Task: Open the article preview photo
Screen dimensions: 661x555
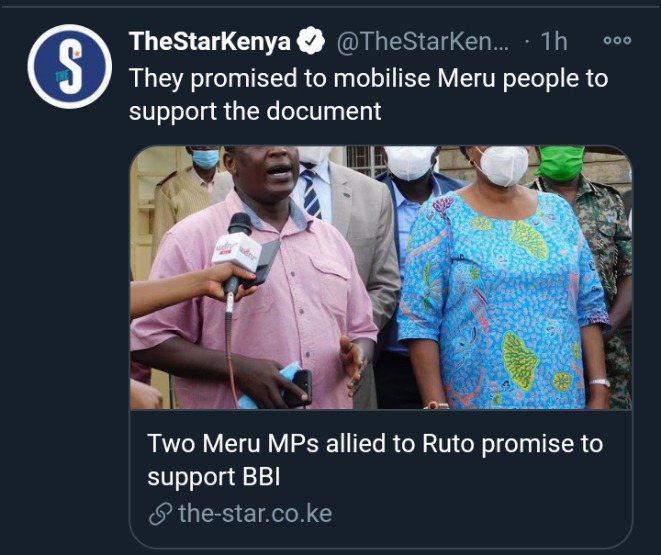Action: pos(381,277)
